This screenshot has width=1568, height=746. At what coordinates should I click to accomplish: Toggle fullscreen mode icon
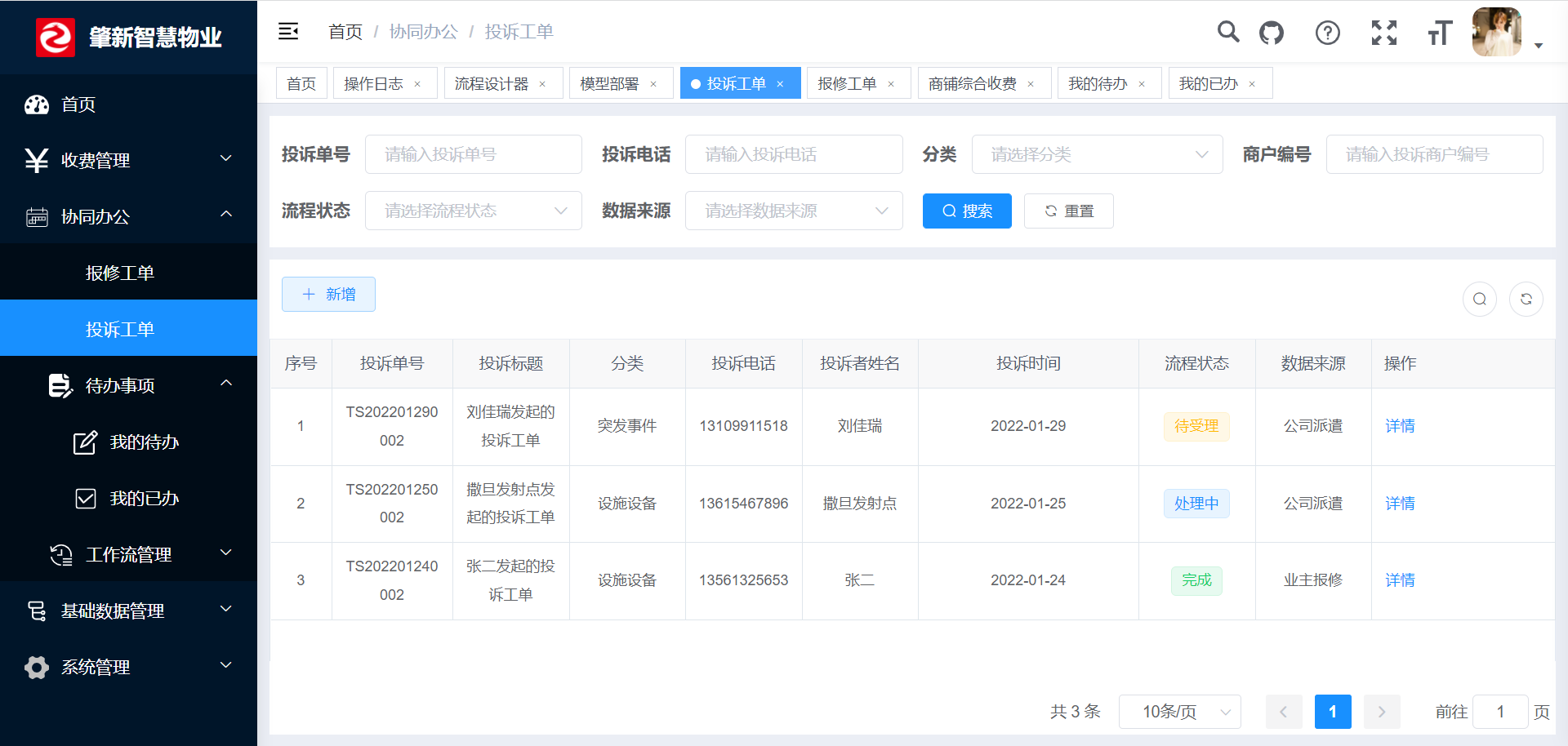coord(1384,33)
